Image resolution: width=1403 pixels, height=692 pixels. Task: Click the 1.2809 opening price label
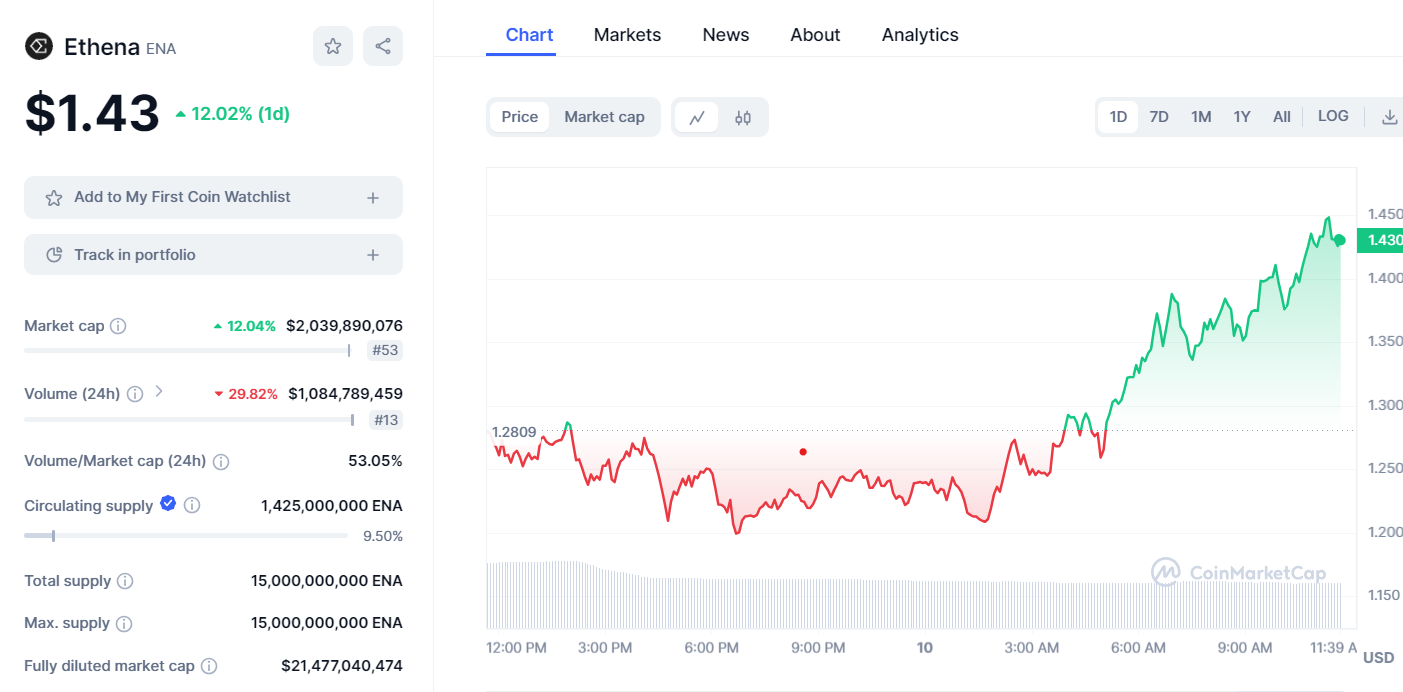pos(514,432)
